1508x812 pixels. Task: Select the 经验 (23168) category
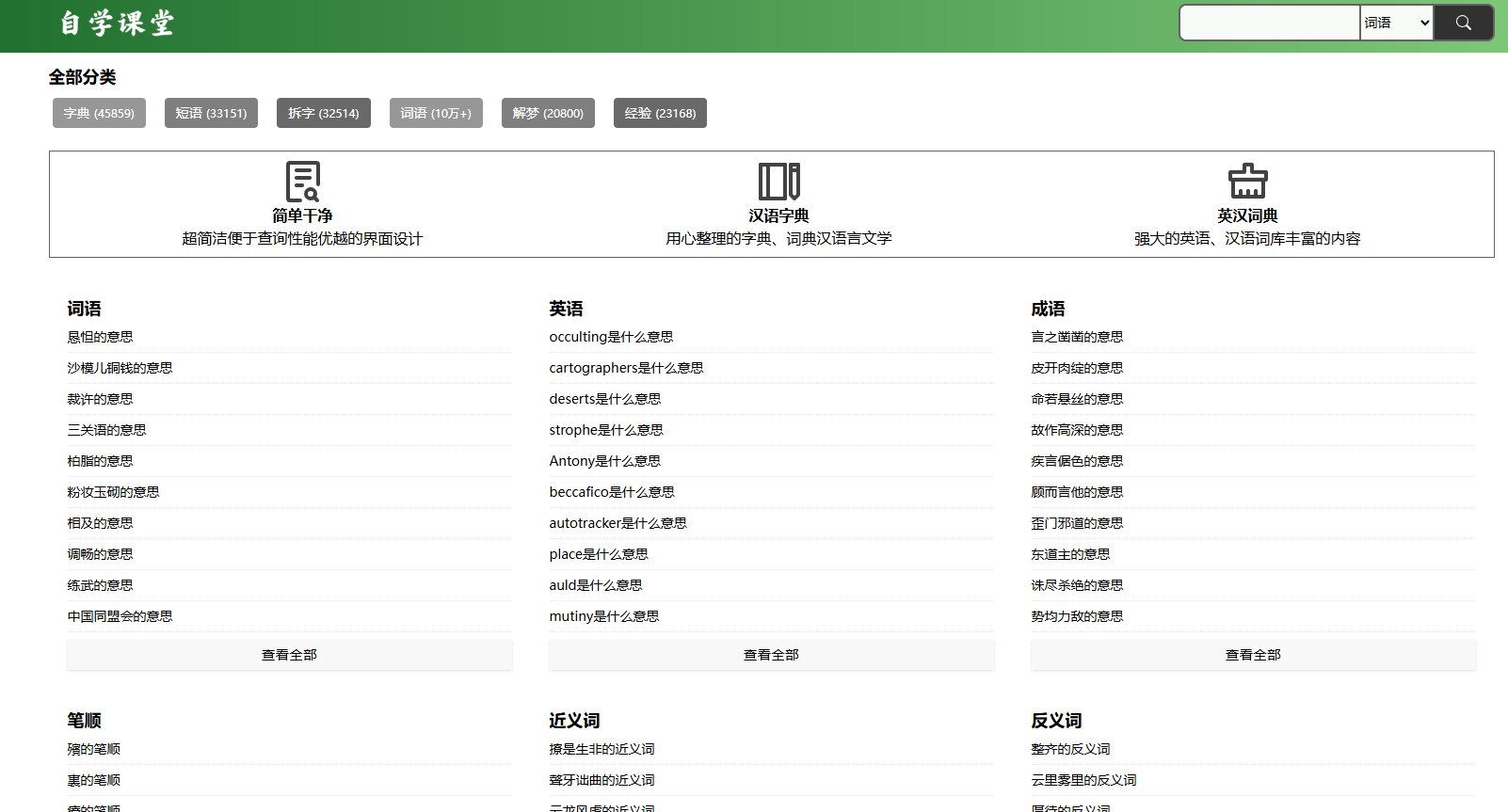click(660, 113)
